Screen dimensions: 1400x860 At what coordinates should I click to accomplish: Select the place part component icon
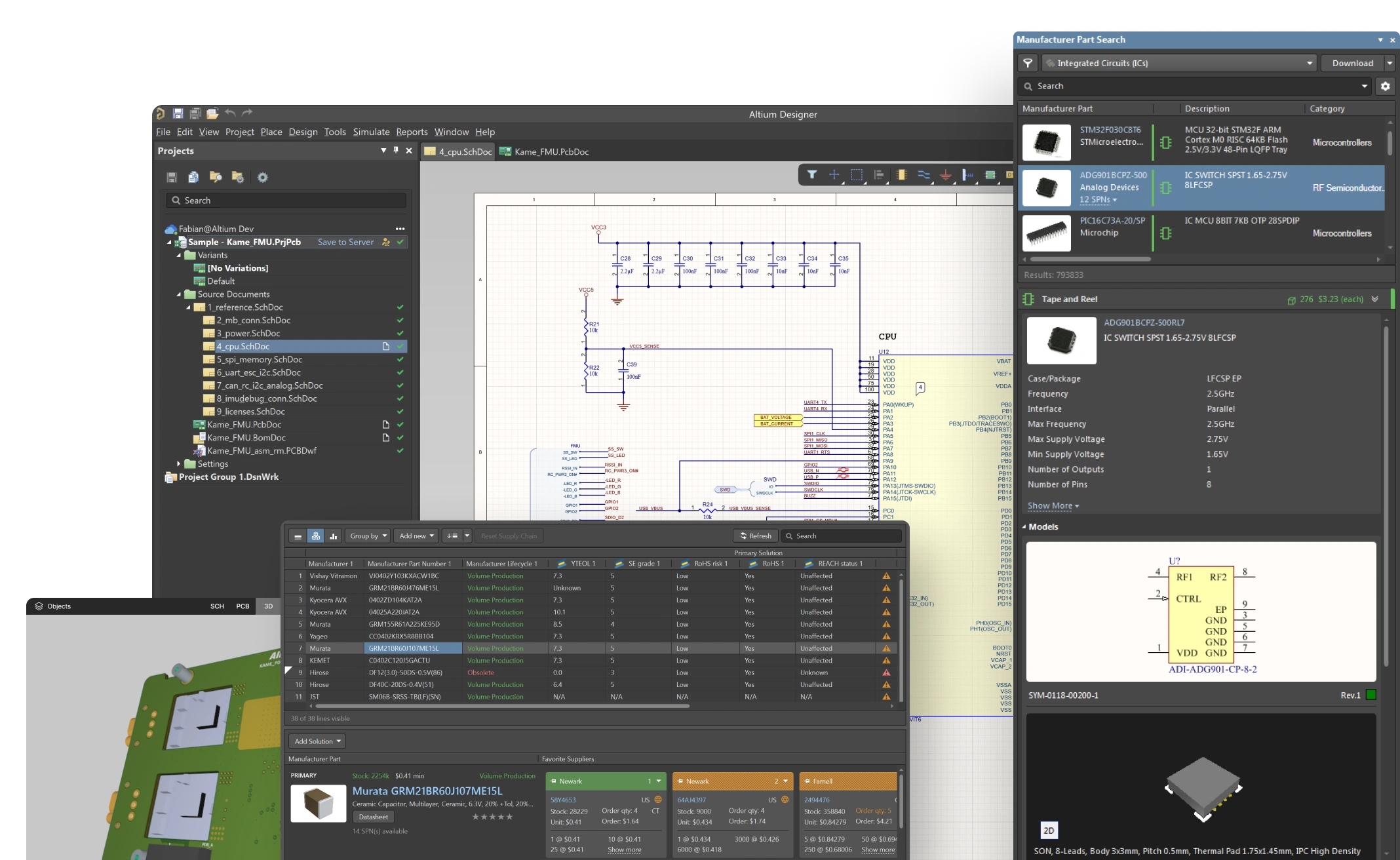[901, 175]
